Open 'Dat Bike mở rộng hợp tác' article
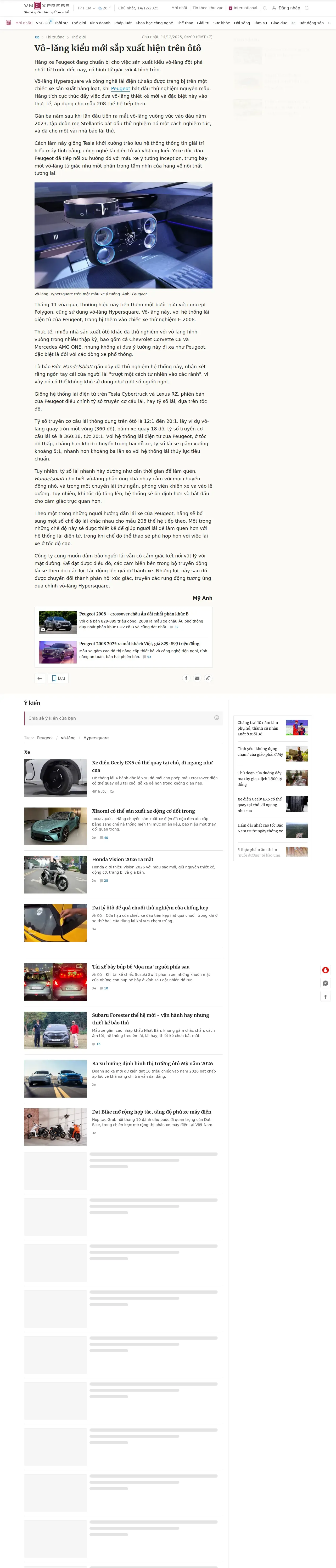Viewport: 336px width, 1568px height. [x=152, y=1111]
